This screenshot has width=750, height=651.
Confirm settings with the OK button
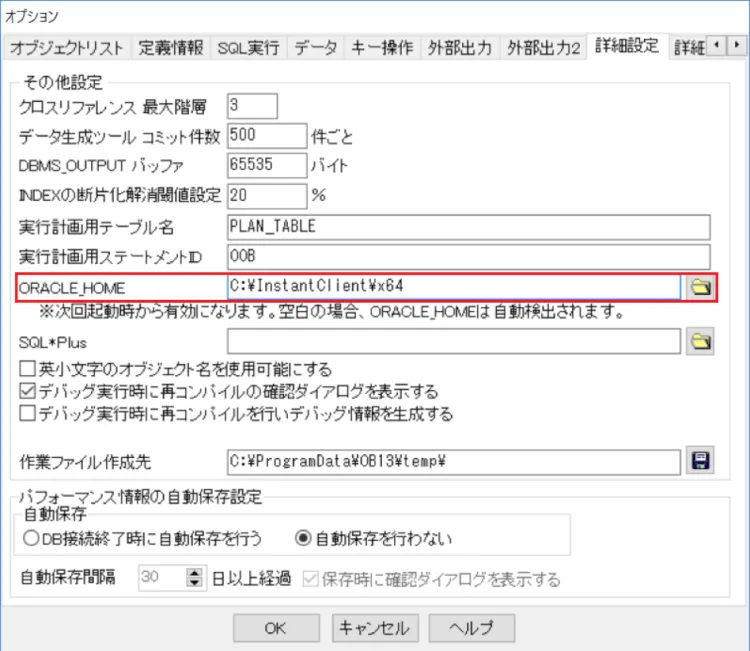(276, 628)
